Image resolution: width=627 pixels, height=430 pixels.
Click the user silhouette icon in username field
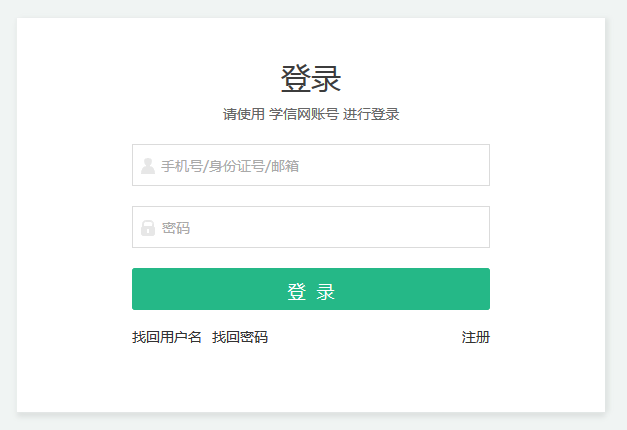coord(148,166)
